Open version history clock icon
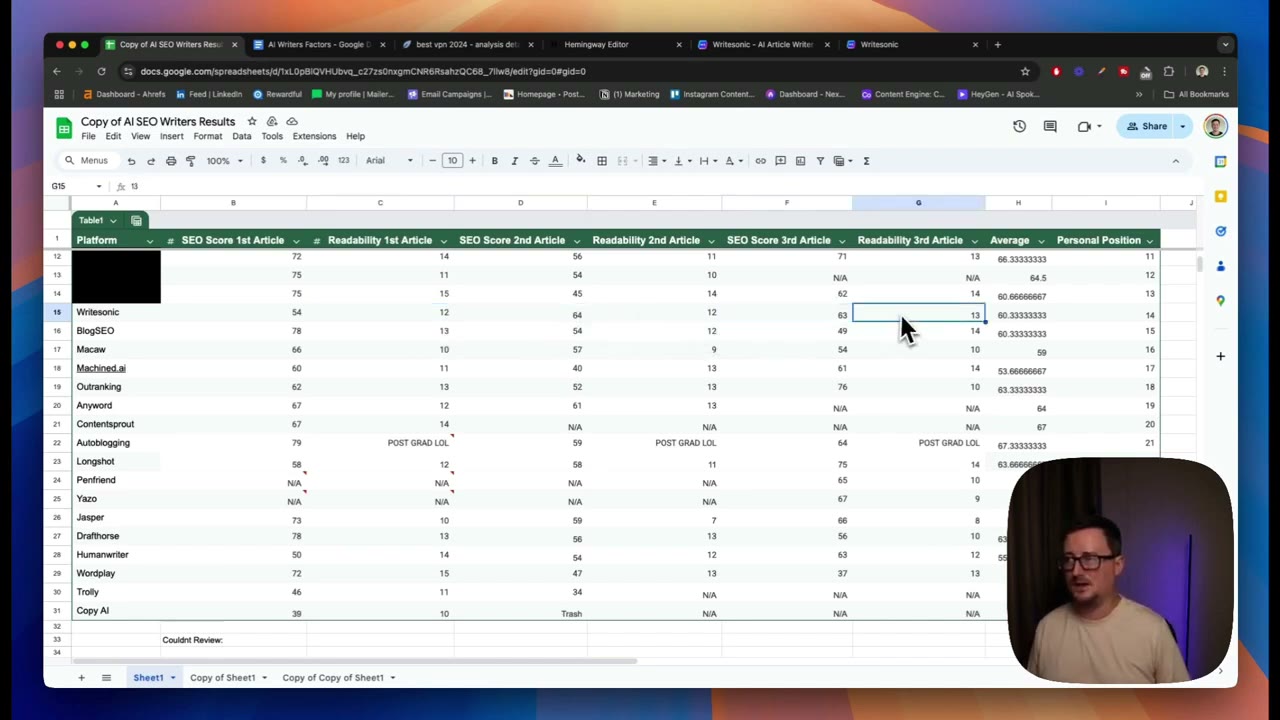 [1019, 126]
